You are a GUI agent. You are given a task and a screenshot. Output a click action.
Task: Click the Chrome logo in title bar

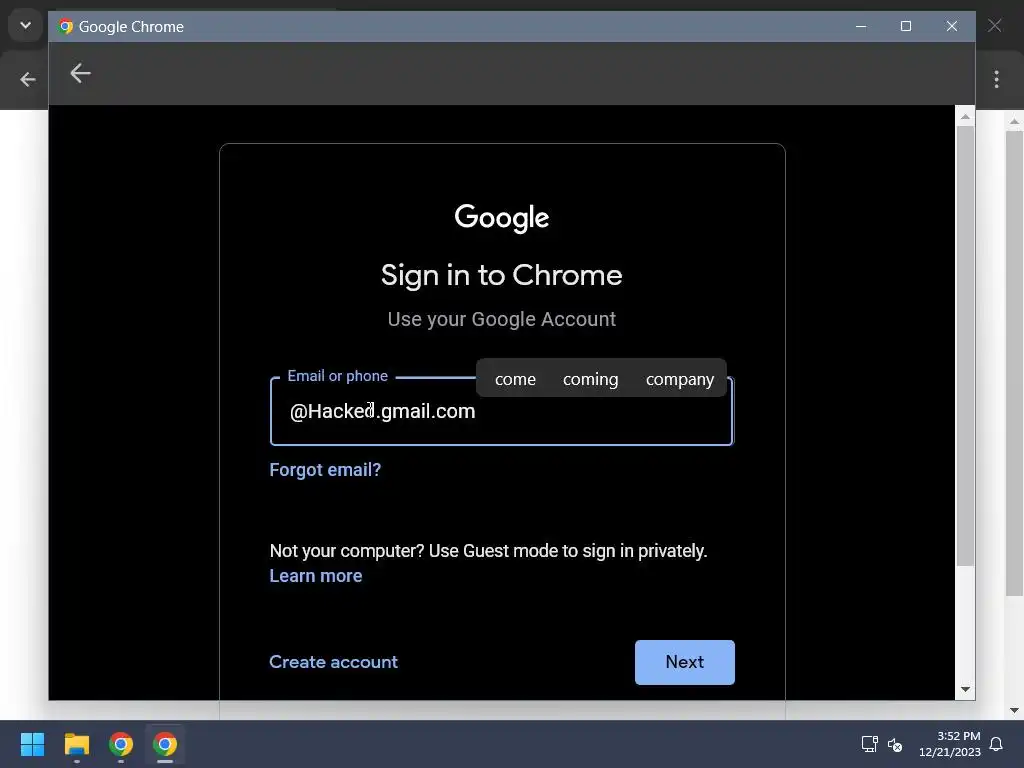tap(65, 26)
